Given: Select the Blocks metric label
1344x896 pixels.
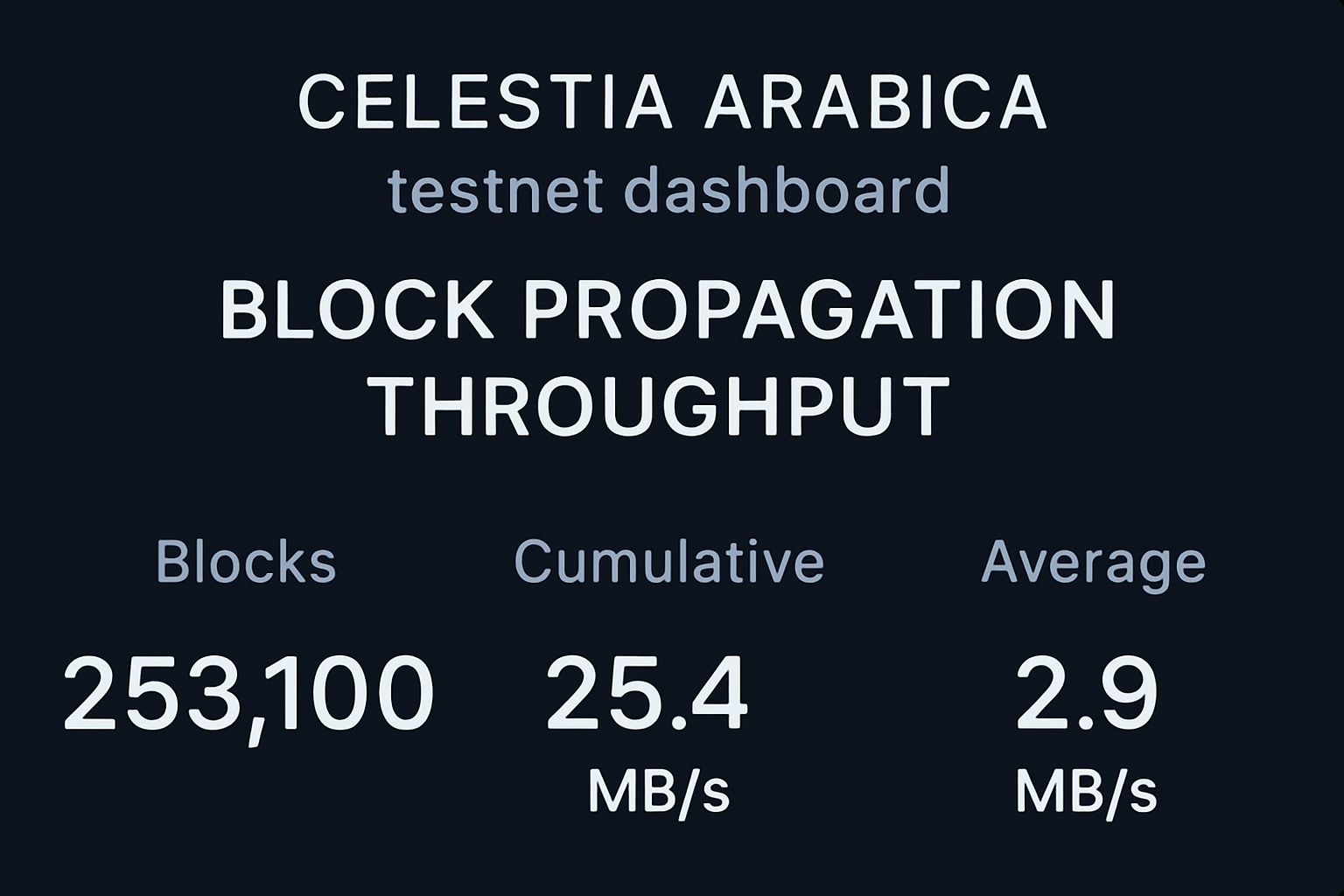Looking at the screenshot, I should click(246, 561).
